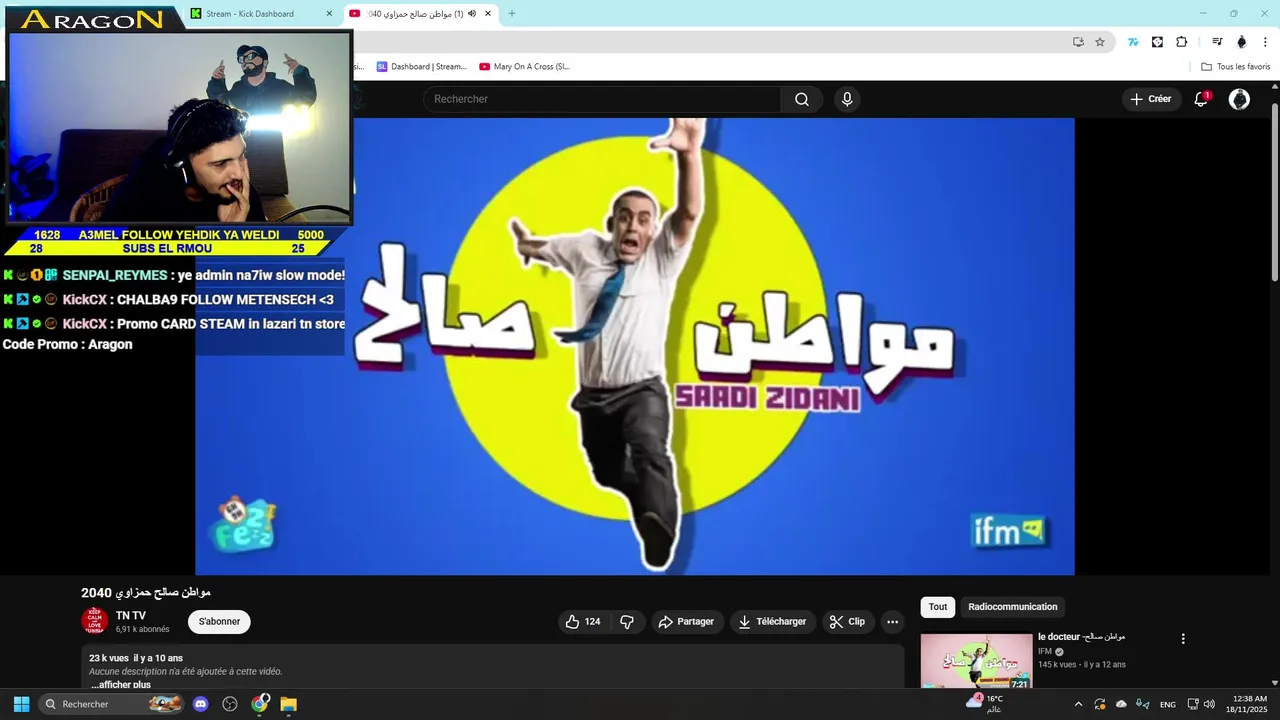Viewport: 1280px width, 720px height.
Task: Focus the YouTube Rechercher search field
Action: click(x=602, y=99)
